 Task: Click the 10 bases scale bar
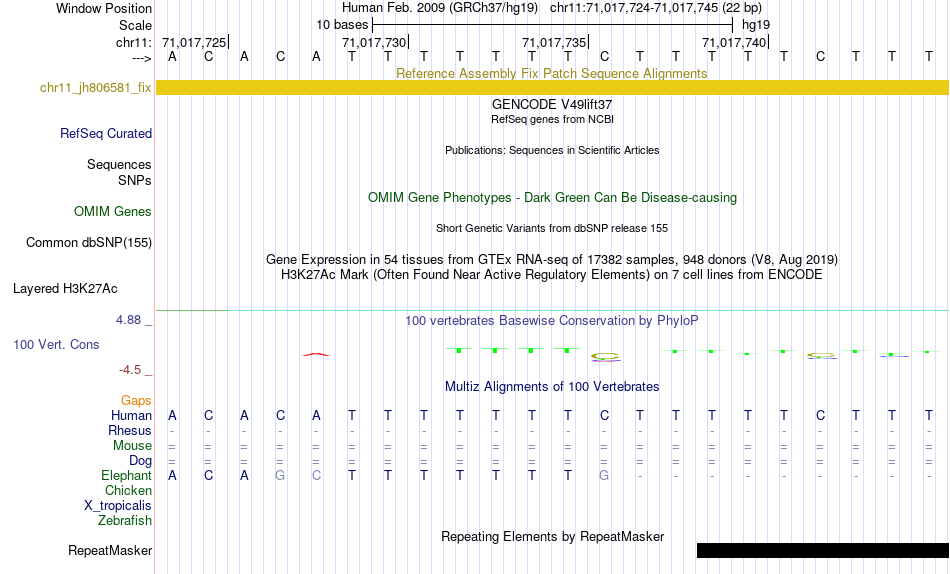pos(552,25)
